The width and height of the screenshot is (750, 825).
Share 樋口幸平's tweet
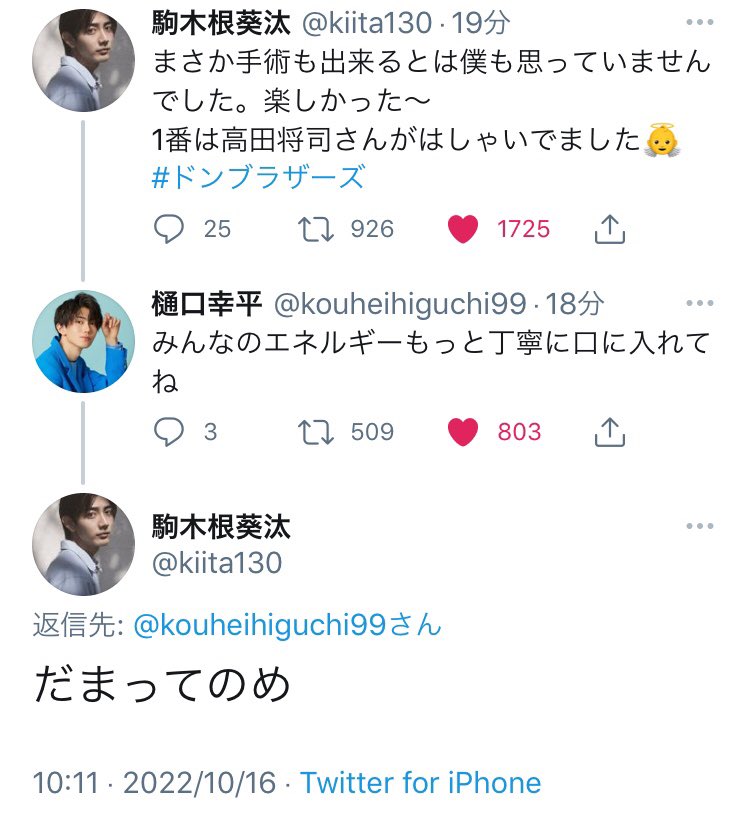(609, 432)
